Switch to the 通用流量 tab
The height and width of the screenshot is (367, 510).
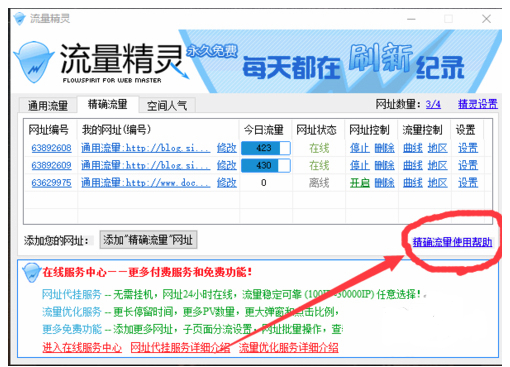pos(48,105)
